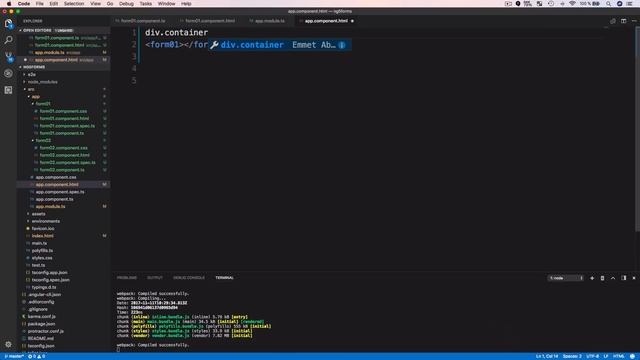Image resolution: width=640 pixels, height=360 pixels.
Task: Click the split editor icon
Action: (x=623, y=21)
